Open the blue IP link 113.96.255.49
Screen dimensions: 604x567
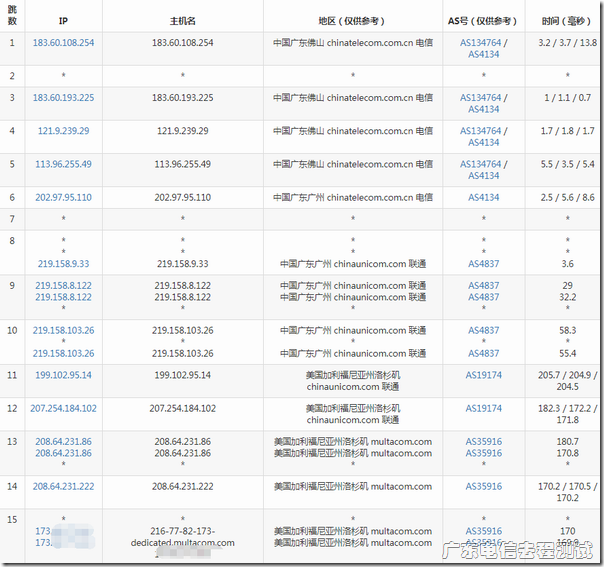click(64, 164)
